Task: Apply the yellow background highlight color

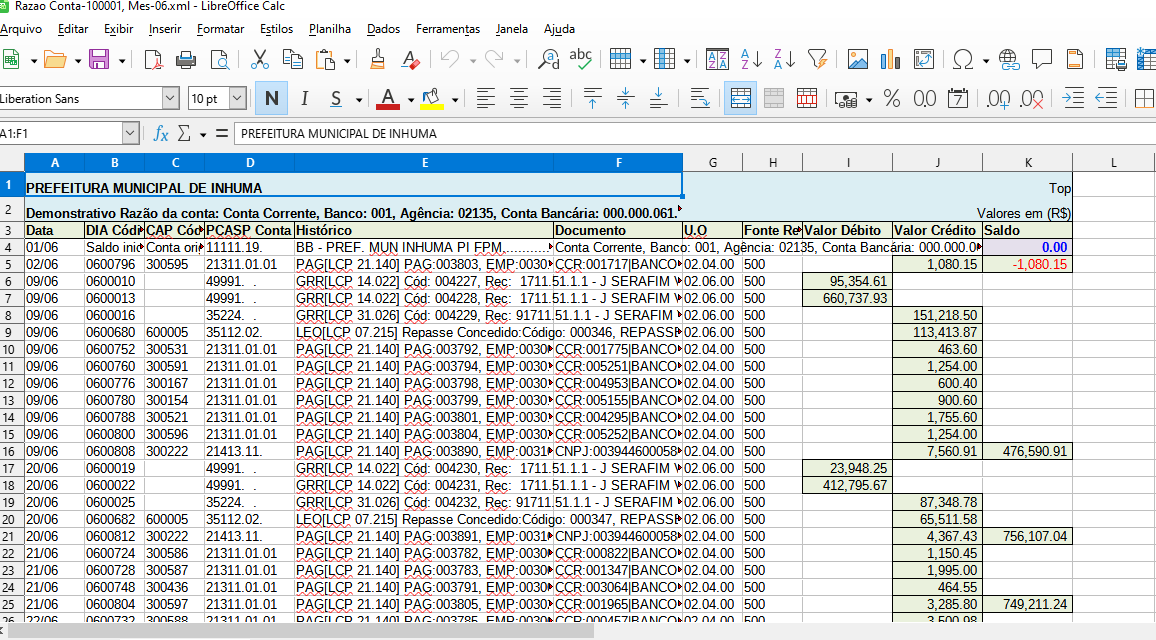Action: point(432,99)
